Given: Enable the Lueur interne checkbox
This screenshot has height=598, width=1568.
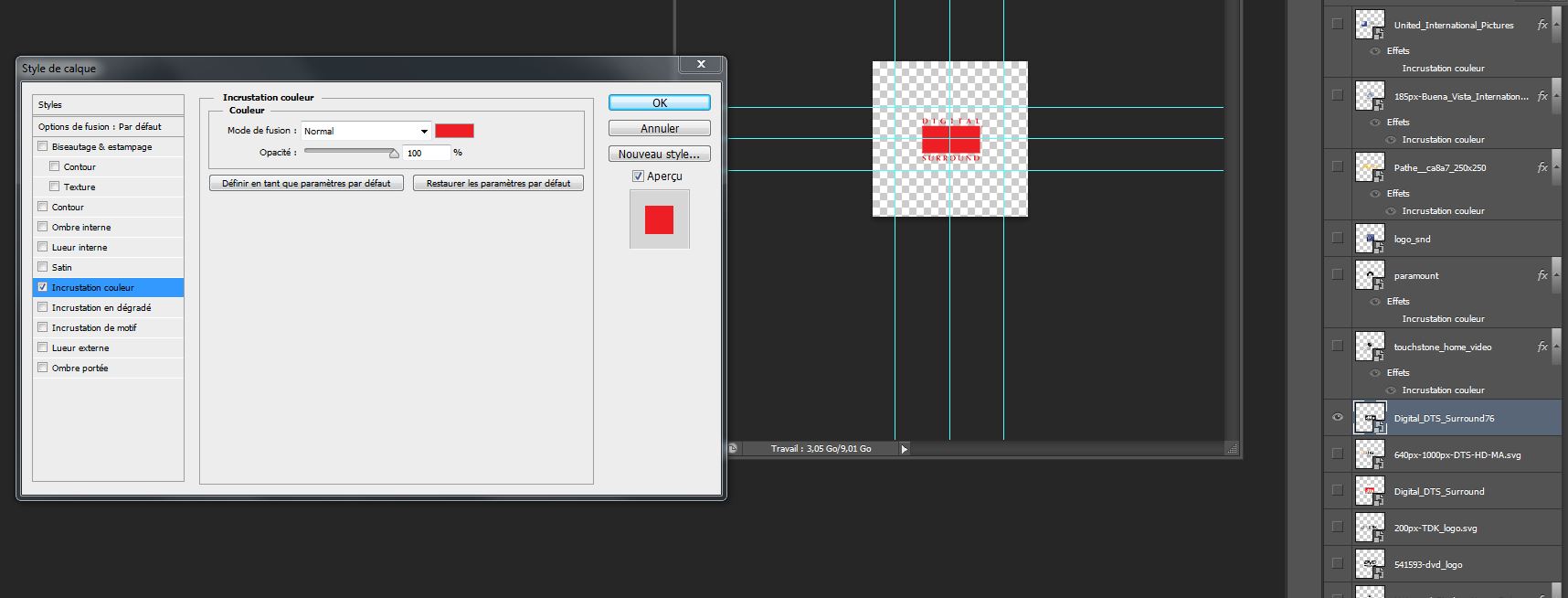Looking at the screenshot, I should coord(42,247).
